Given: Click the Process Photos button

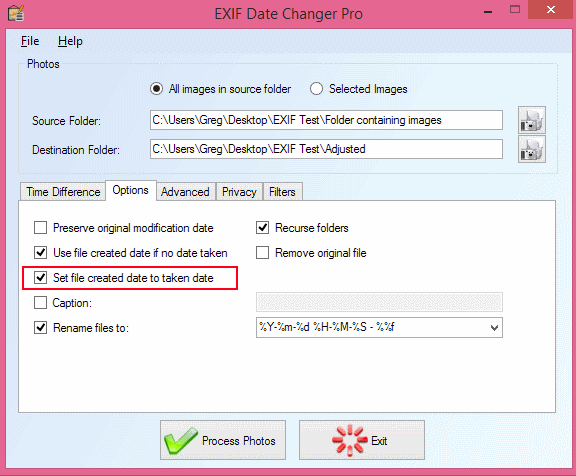Looking at the screenshot, I should (x=223, y=440).
